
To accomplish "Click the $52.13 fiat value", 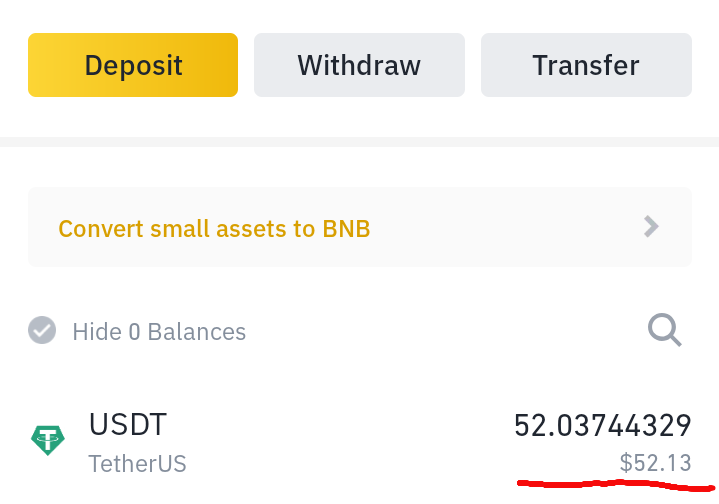I will pyautogui.click(x=655, y=462).
